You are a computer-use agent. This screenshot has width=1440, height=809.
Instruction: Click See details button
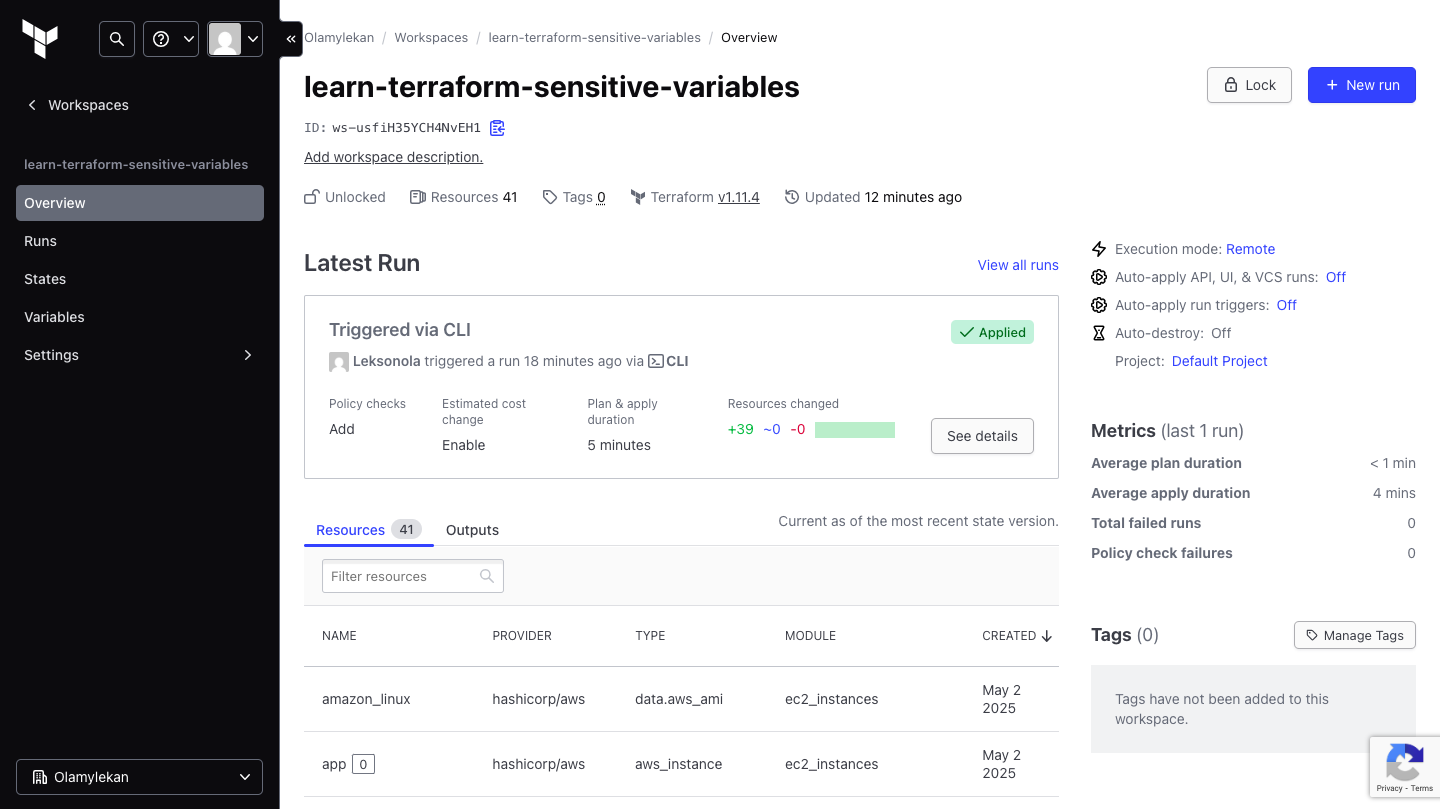coord(982,436)
